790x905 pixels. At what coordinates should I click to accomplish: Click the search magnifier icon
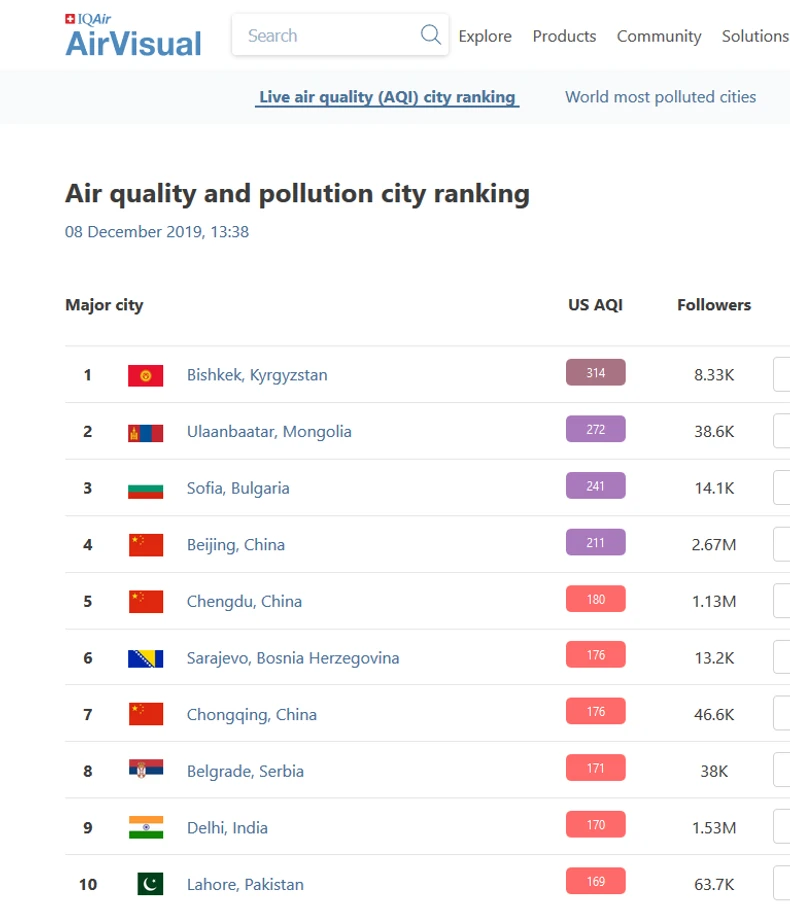coord(431,35)
